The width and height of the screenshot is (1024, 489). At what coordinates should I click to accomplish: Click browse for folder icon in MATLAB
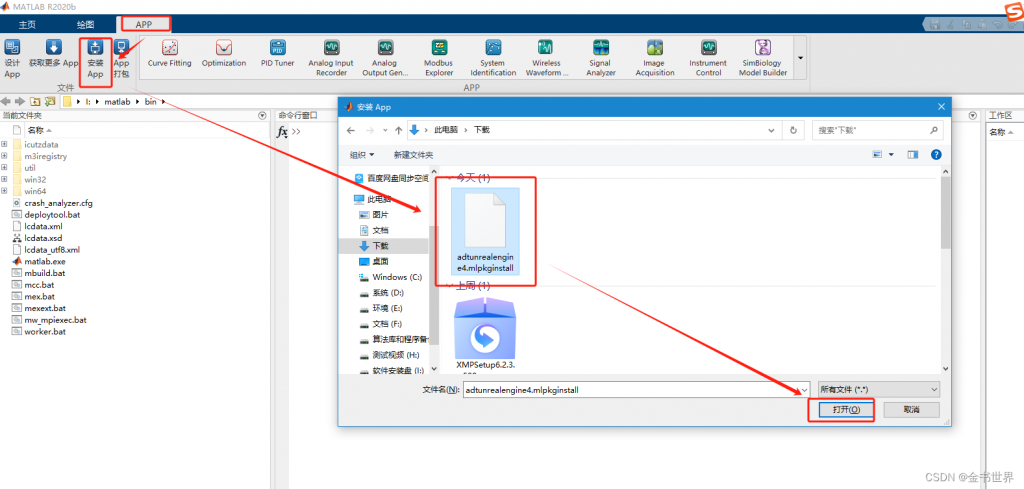click(x=50, y=102)
